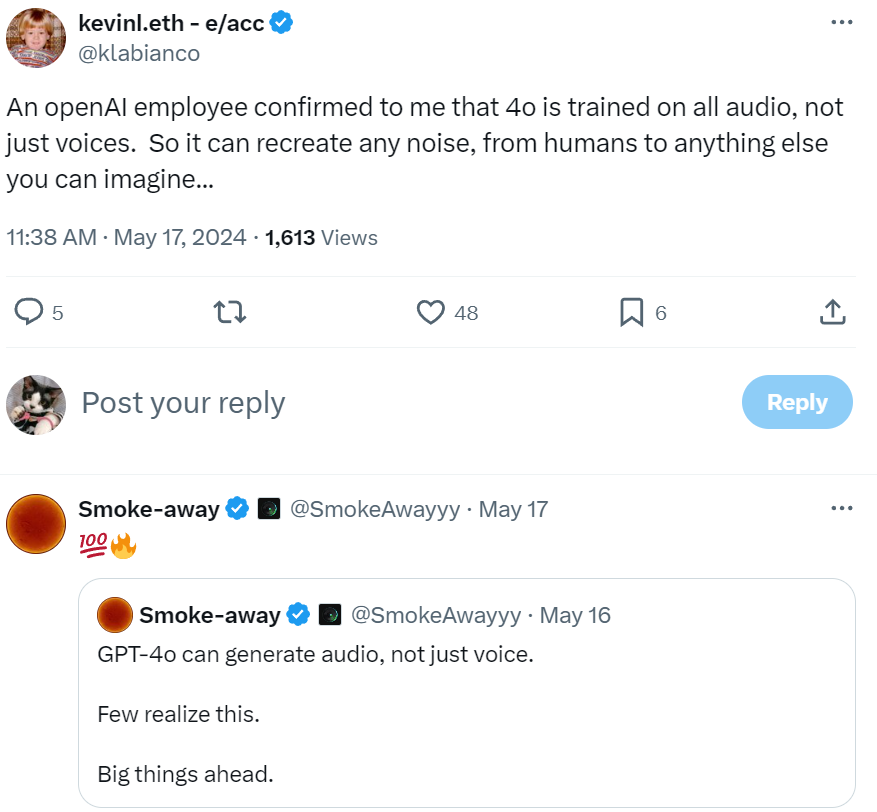Click affiliate badge inside quoted tweet
Image resolution: width=877 pixels, height=812 pixels.
point(330,615)
